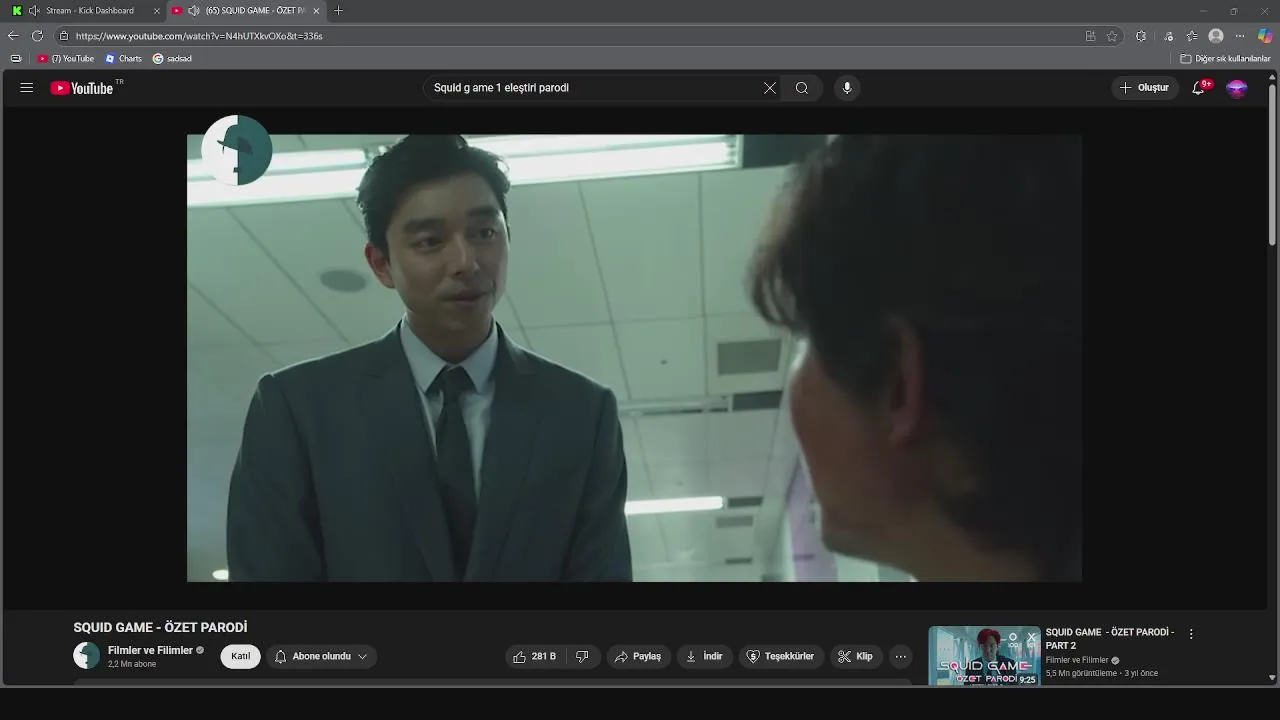
Task: Go to the YouTube home logo
Action: (x=82, y=88)
